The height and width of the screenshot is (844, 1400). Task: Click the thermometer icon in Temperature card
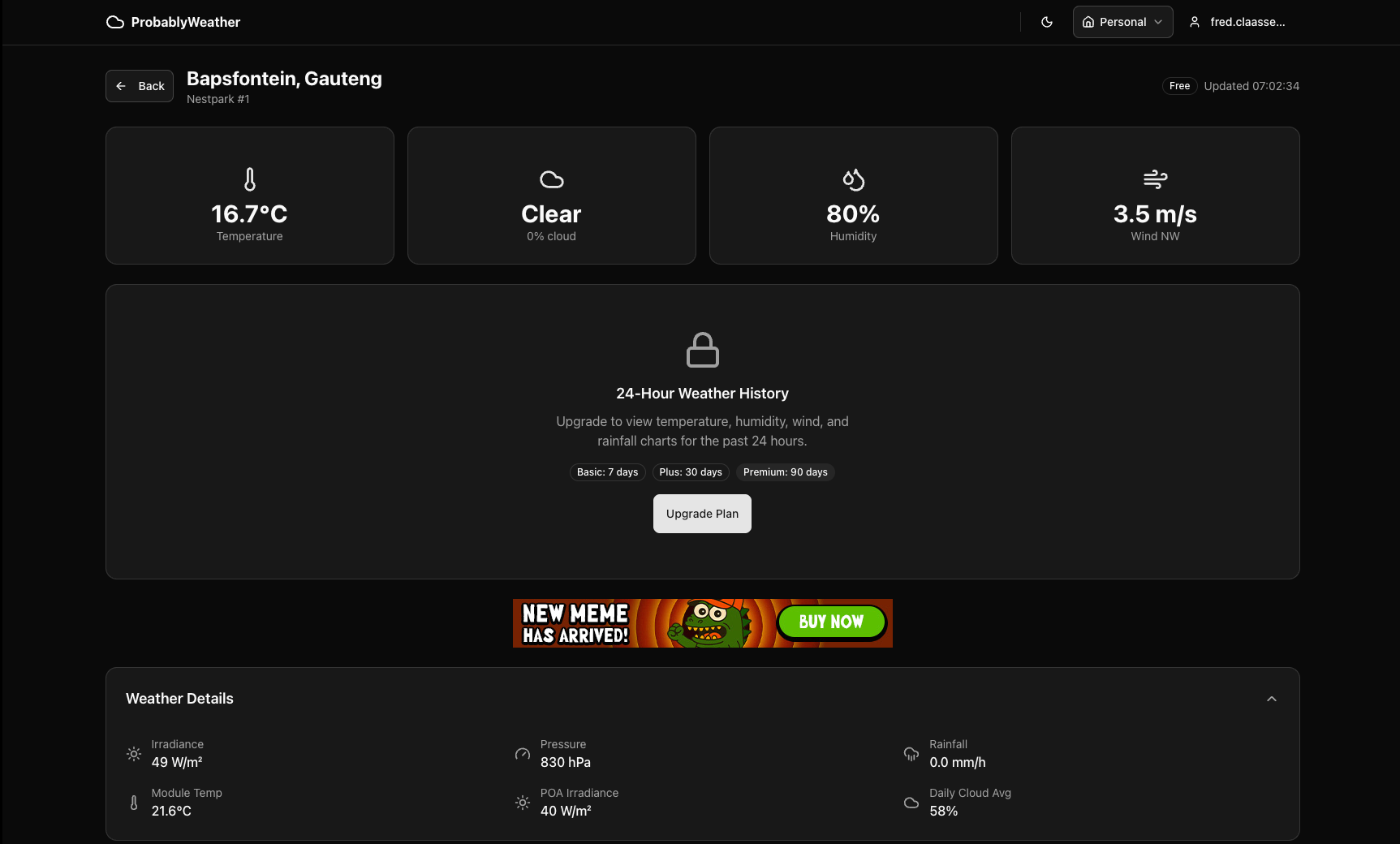[x=250, y=179]
